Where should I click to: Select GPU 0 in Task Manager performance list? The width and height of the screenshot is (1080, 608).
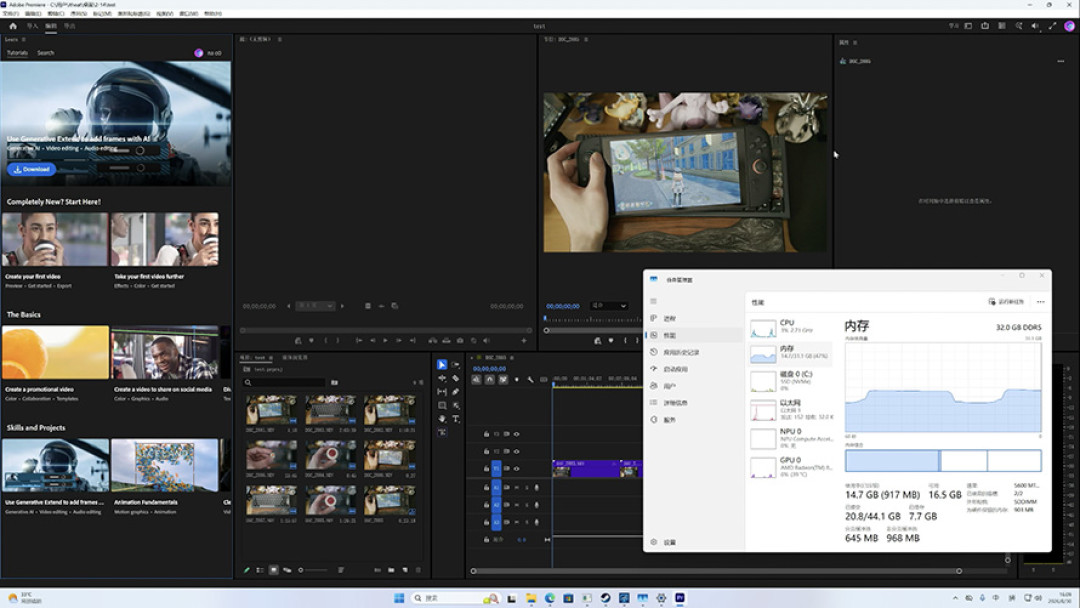(791, 467)
